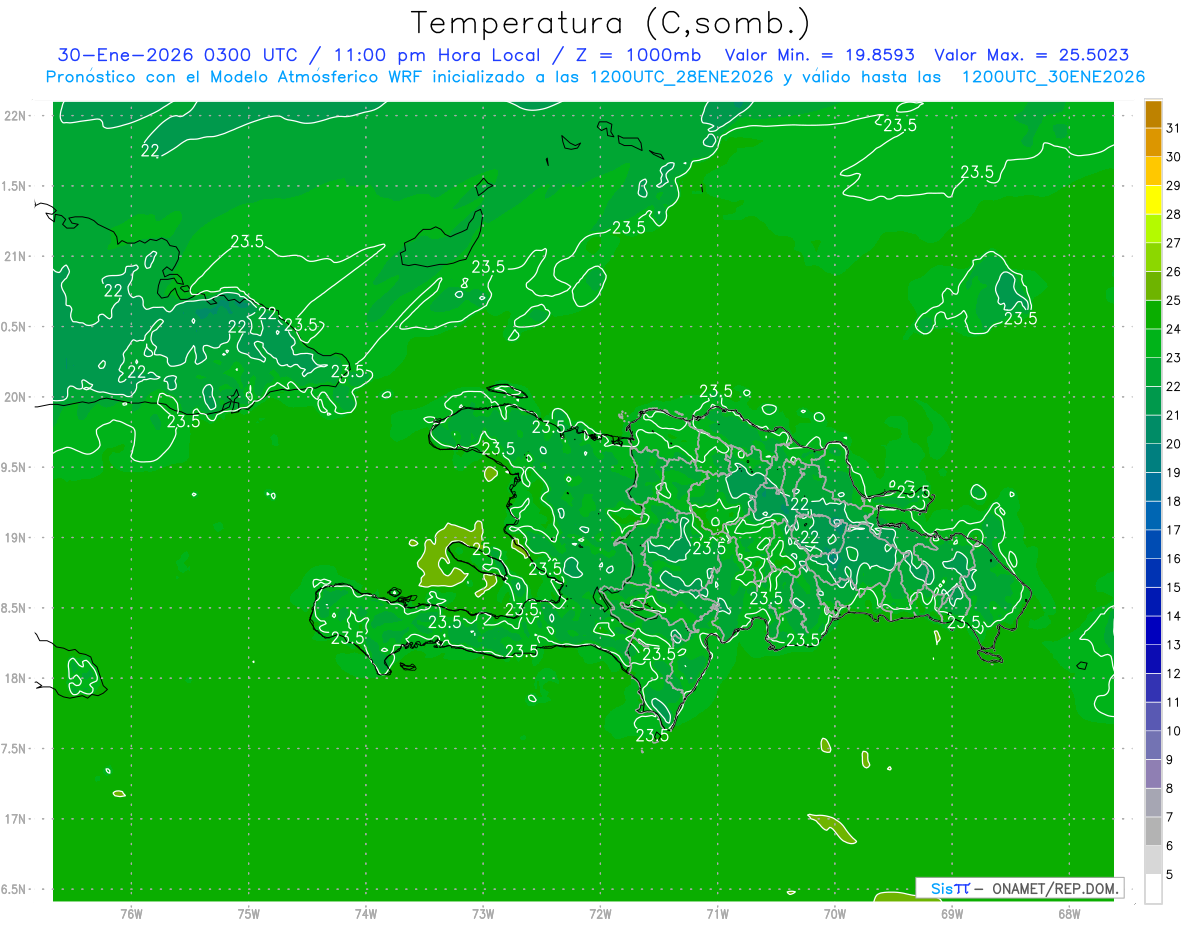This screenshot has height=927, width=1200.
Task: Click the '25' contour label west of Haiti
Action: [x=481, y=549]
